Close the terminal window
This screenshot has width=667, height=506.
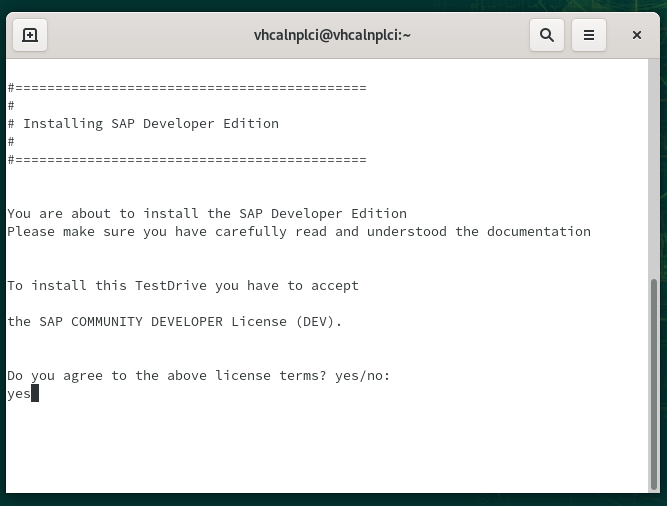pyautogui.click(x=636, y=35)
